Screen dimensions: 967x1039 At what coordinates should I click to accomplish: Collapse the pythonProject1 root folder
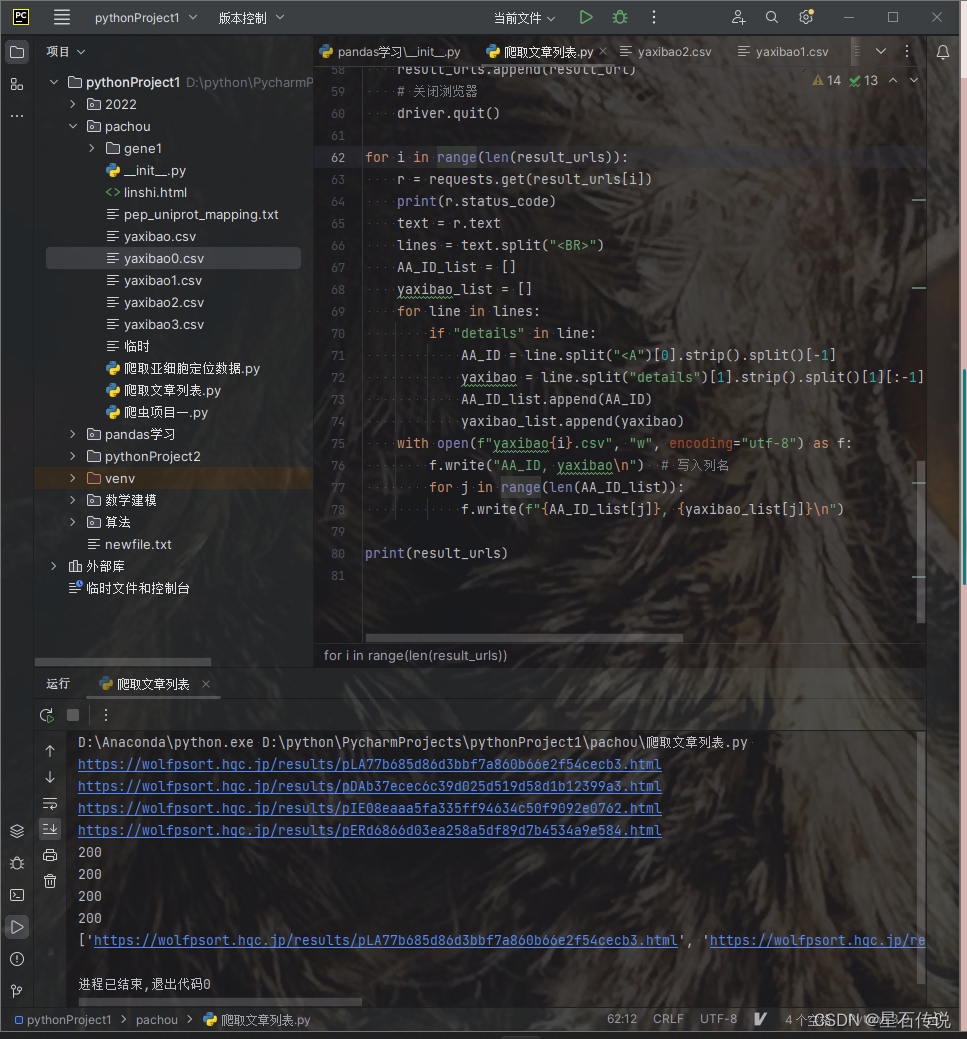[x=54, y=82]
